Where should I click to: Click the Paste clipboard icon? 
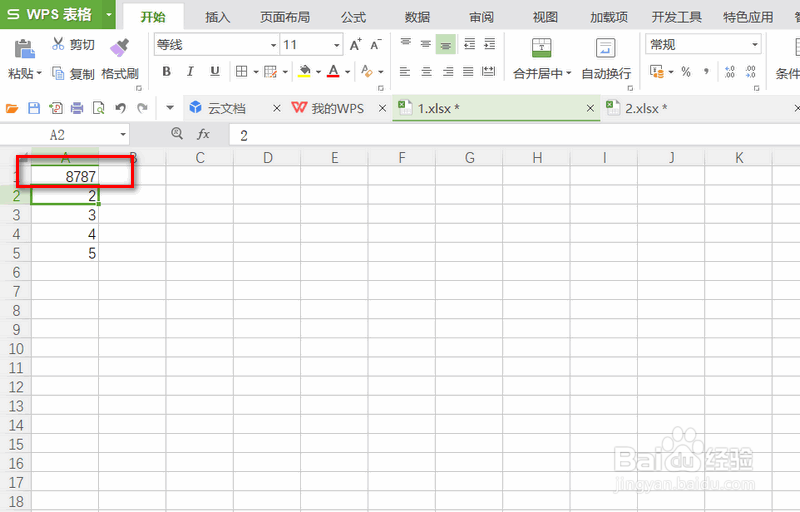pos(24,49)
